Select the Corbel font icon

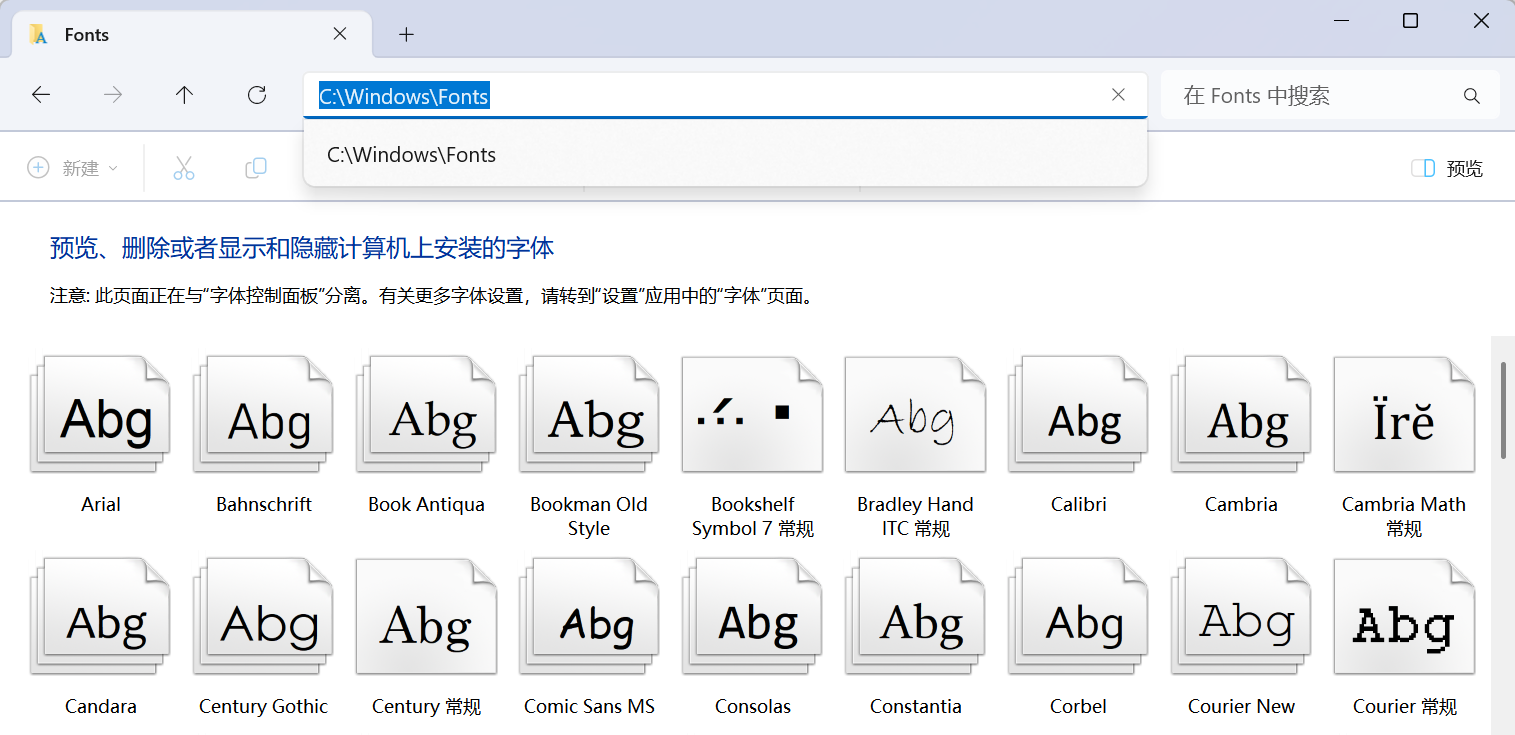tap(1078, 616)
